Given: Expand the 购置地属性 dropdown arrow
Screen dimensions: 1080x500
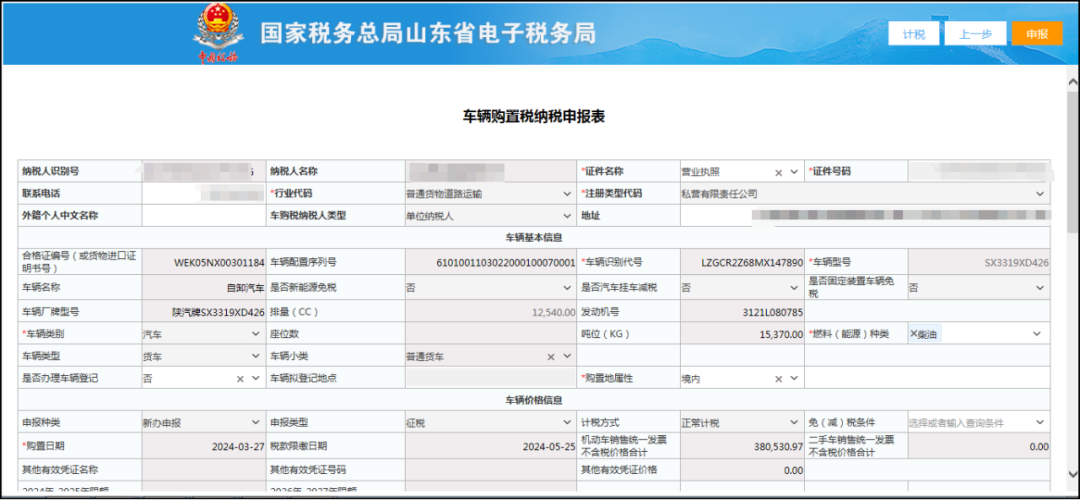Looking at the screenshot, I should [794, 379].
